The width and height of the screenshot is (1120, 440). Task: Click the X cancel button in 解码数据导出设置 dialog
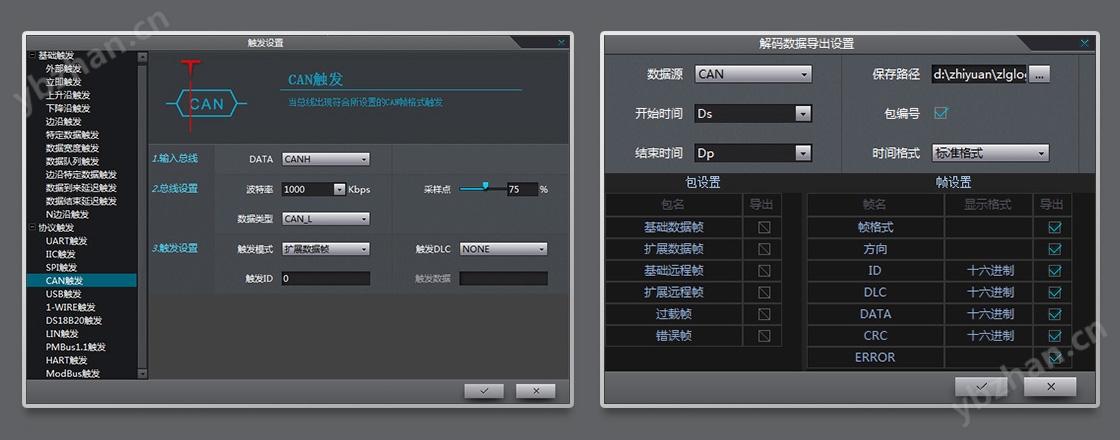tap(1049, 386)
